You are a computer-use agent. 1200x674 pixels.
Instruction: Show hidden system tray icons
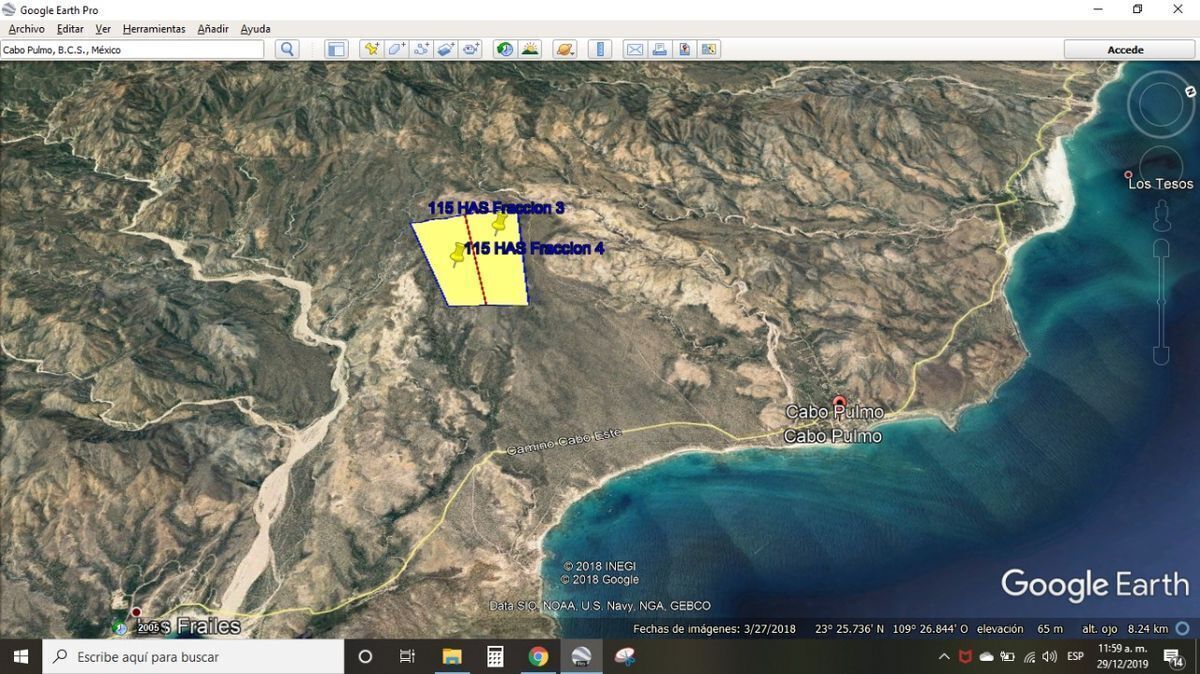944,657
